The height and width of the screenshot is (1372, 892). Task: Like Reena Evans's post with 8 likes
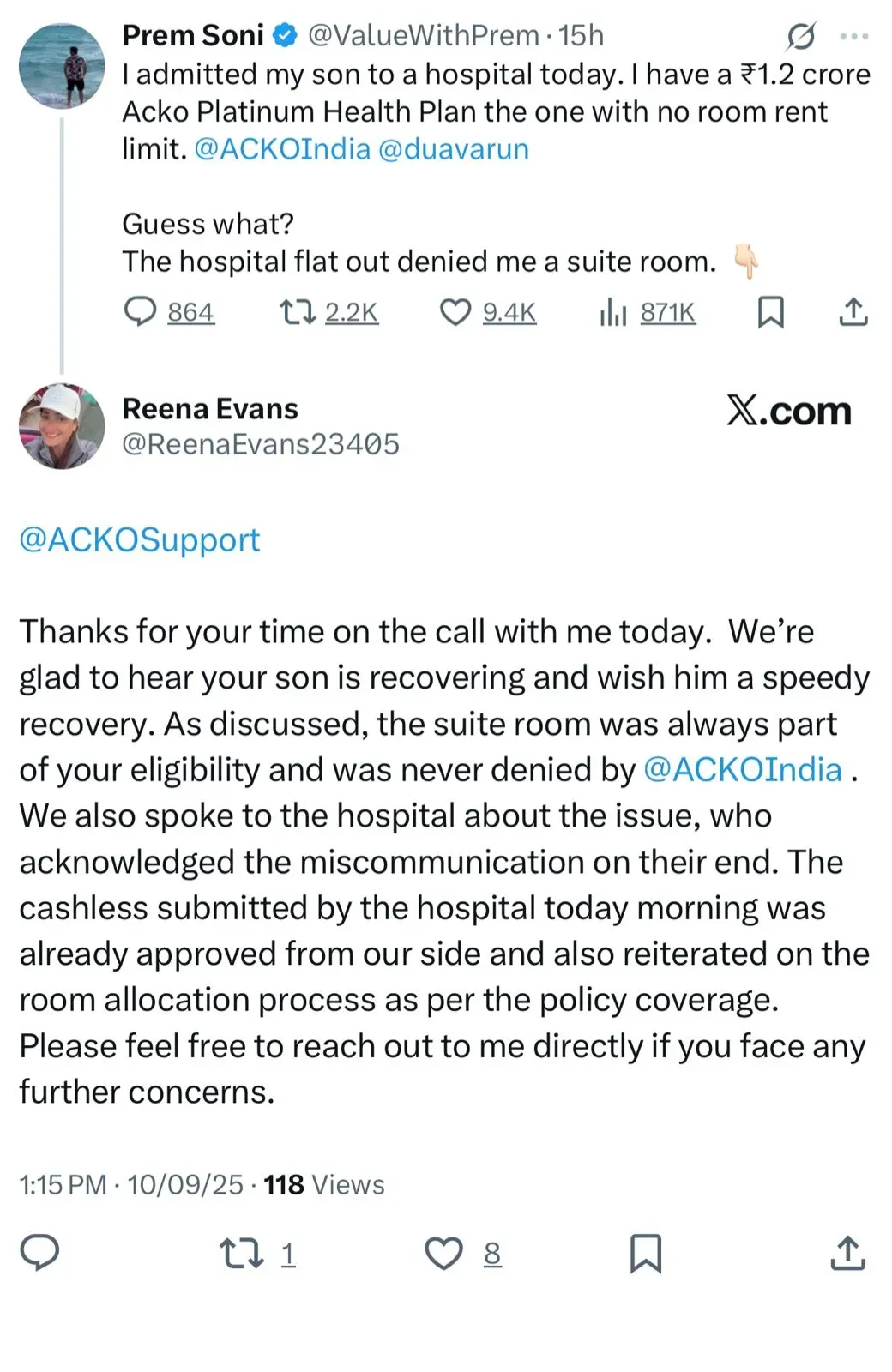point(463,1254)
